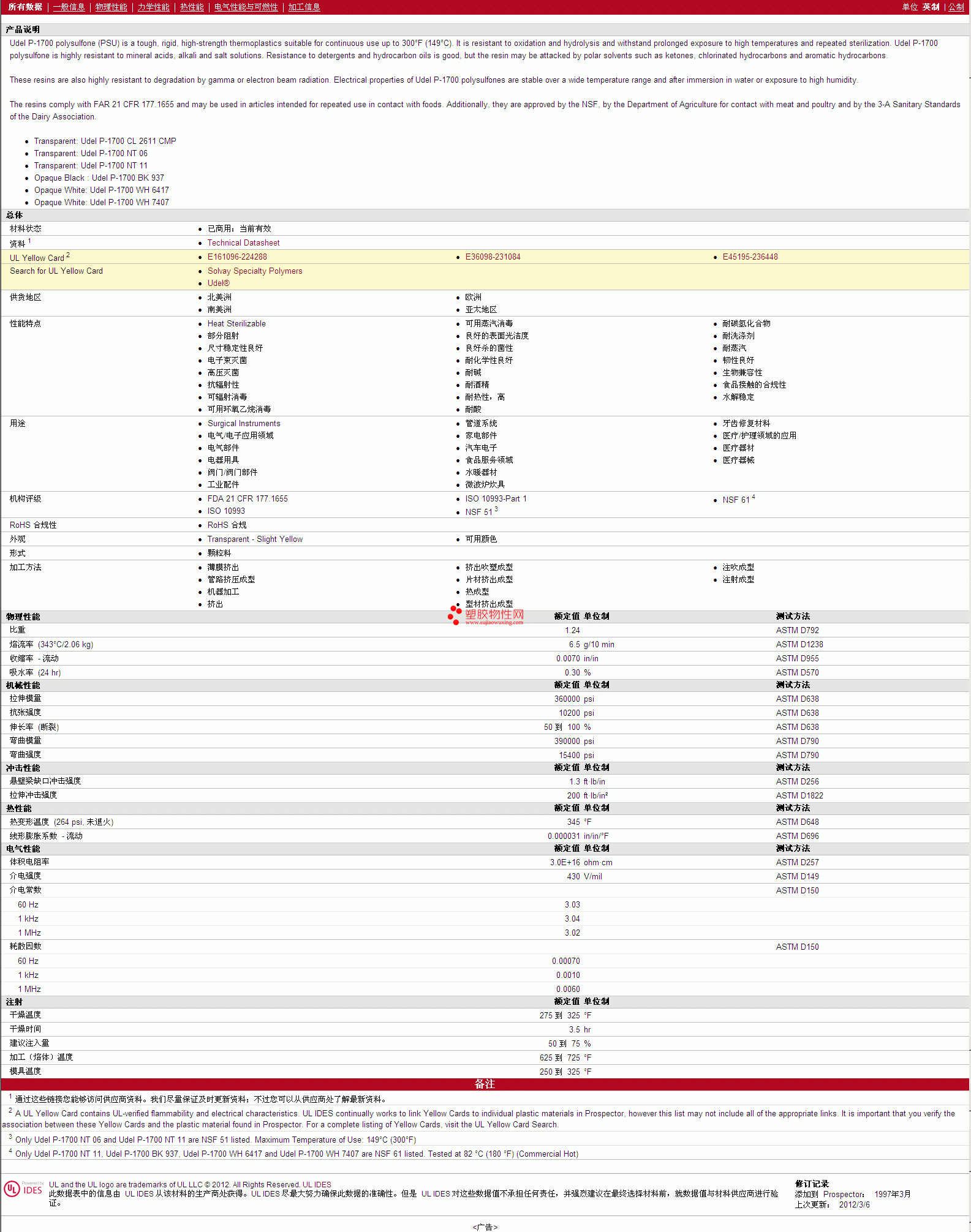Image resolution: width=971 pixels, height=1232 pixels.
Task: Click test method "ASTM D570"
Action: [x=797, y=673]
